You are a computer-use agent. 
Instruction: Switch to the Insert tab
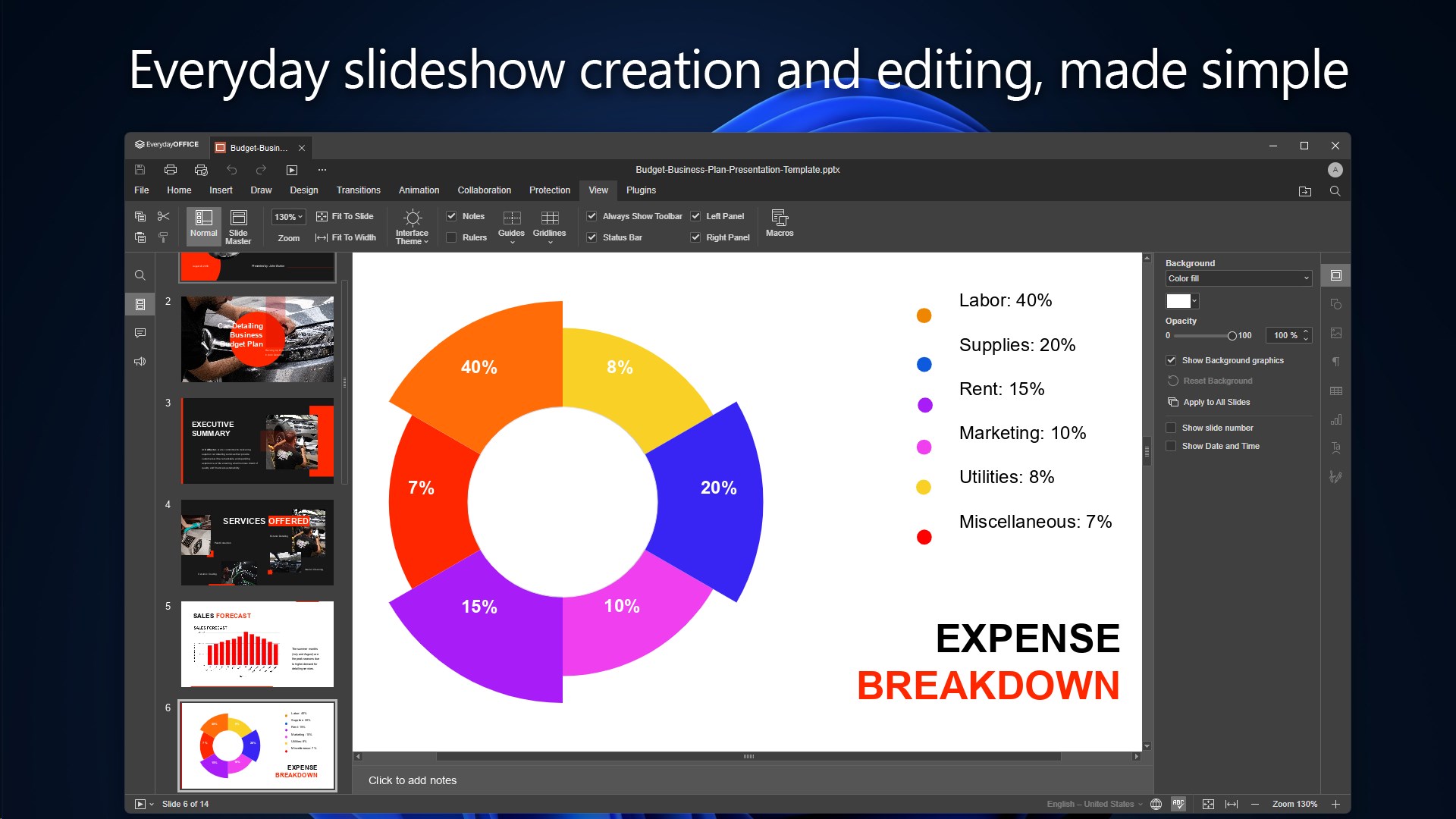(221, 190)
